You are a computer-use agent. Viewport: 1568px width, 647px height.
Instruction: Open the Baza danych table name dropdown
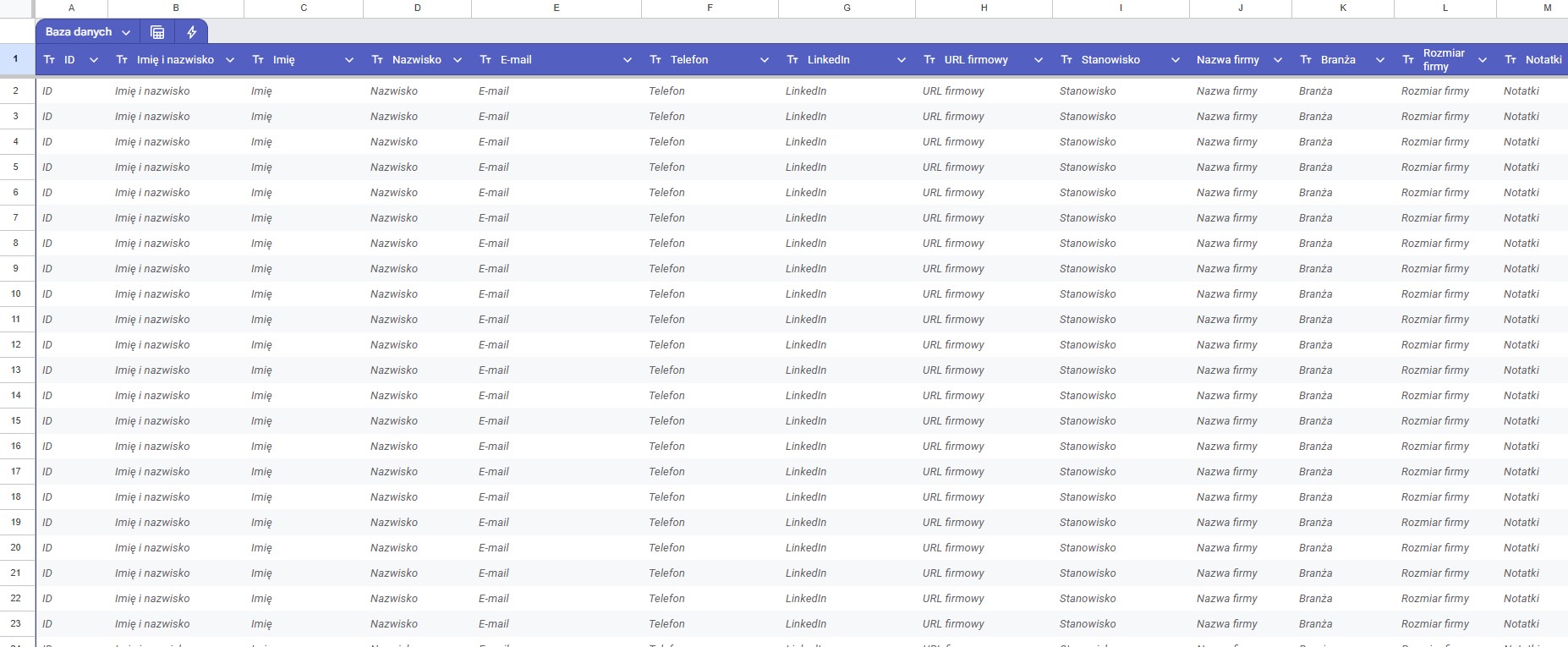[126, 32]
